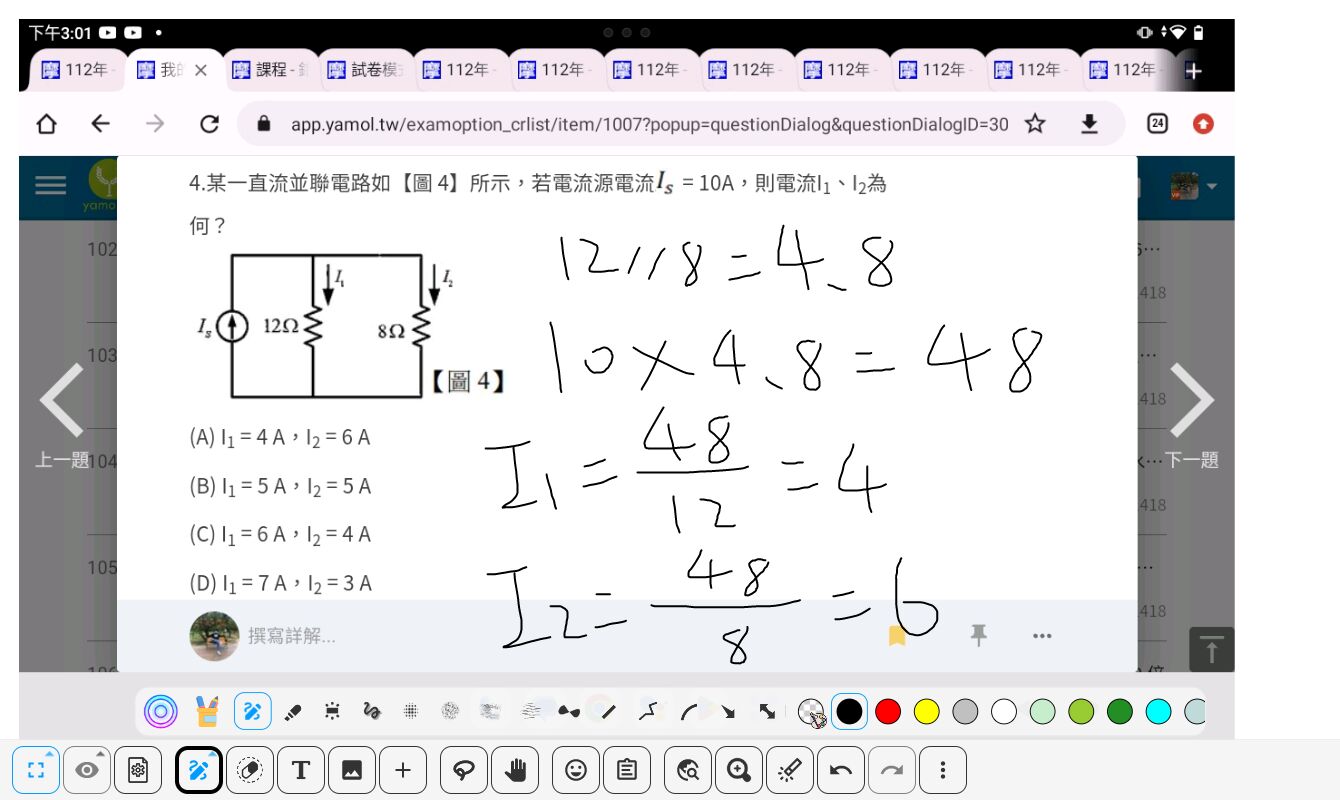The width and height of the screenshot is (1340, 800).
Task: Toggle the pin on the question
Action: (979, 635)
